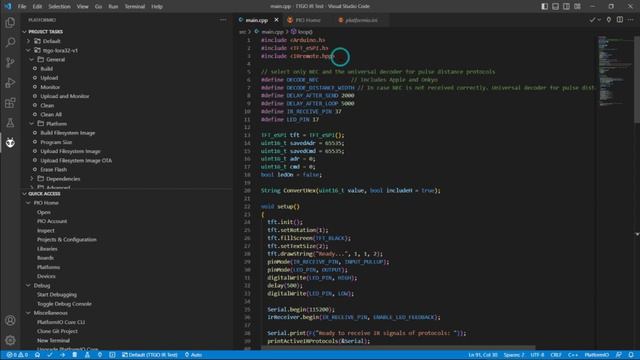Open notifications bell in status bar
Screen dimensions: 640x360
click(x=631, y=355)
